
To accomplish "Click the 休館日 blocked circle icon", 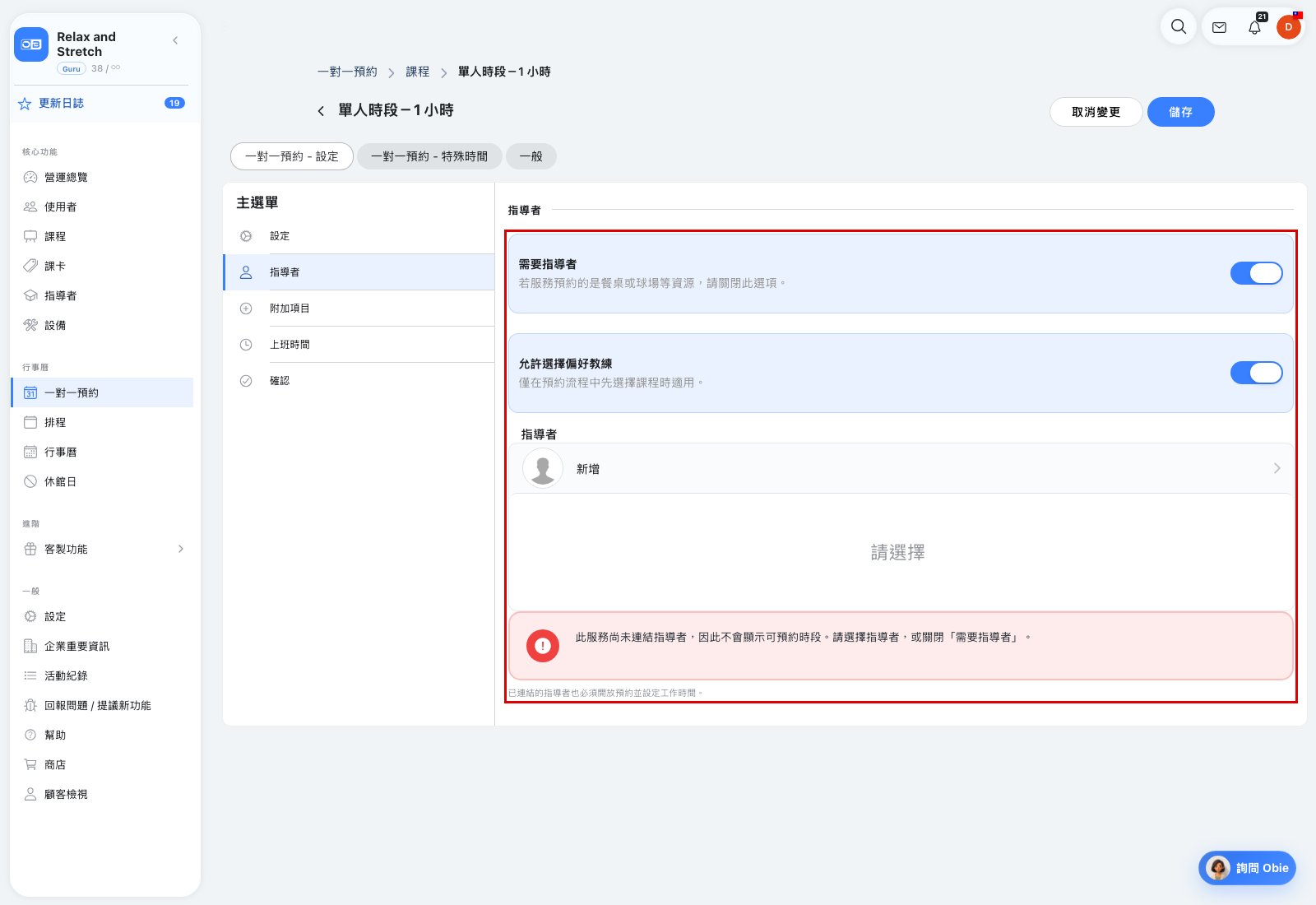I will (30, 481).
